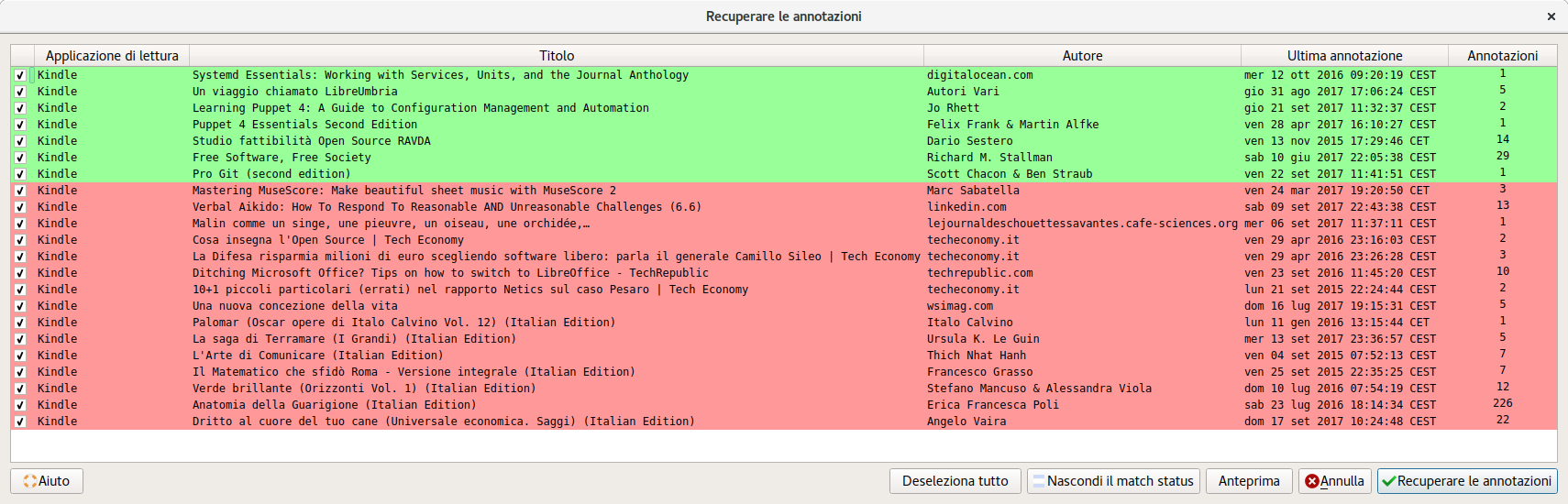Sort by Applicazione di lettura header
This screenshot has height=504, width=1568.
coord(112,56)
